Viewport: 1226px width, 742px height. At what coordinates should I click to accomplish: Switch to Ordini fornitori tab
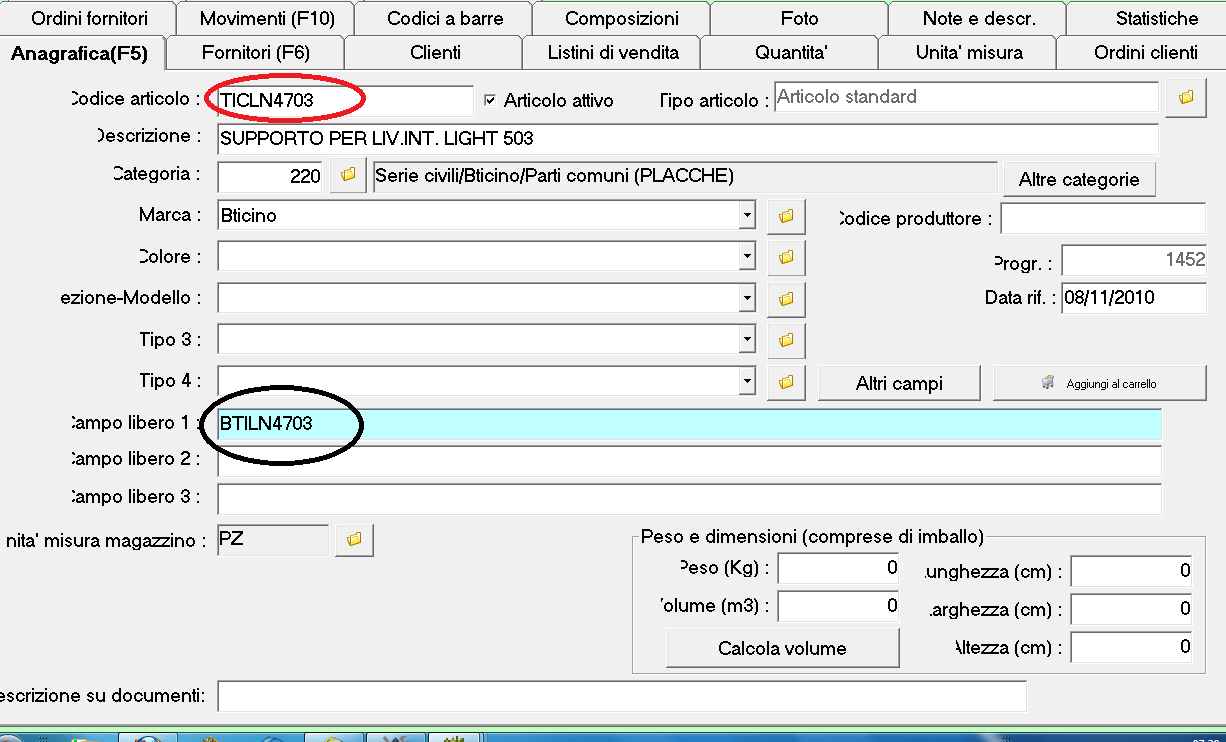[x=89, y=18]
